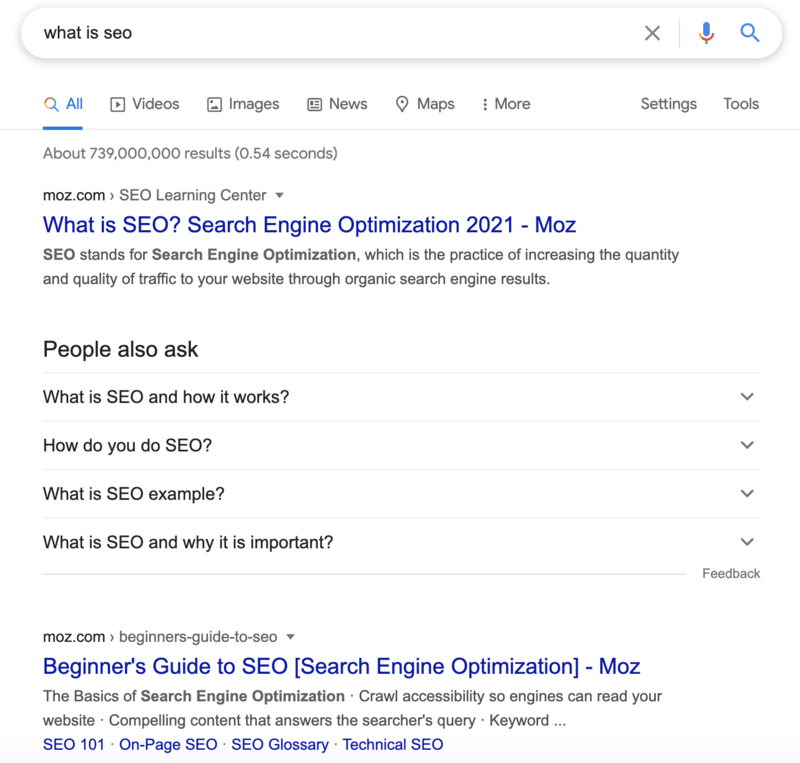
Task: Open the breadcrumb dropdown next to SEO Learning Center
Action: pyautogui.click(x=279, y=195)
